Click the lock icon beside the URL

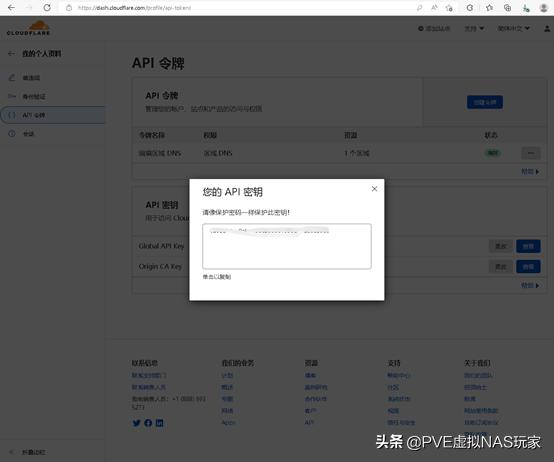point(69,8)
